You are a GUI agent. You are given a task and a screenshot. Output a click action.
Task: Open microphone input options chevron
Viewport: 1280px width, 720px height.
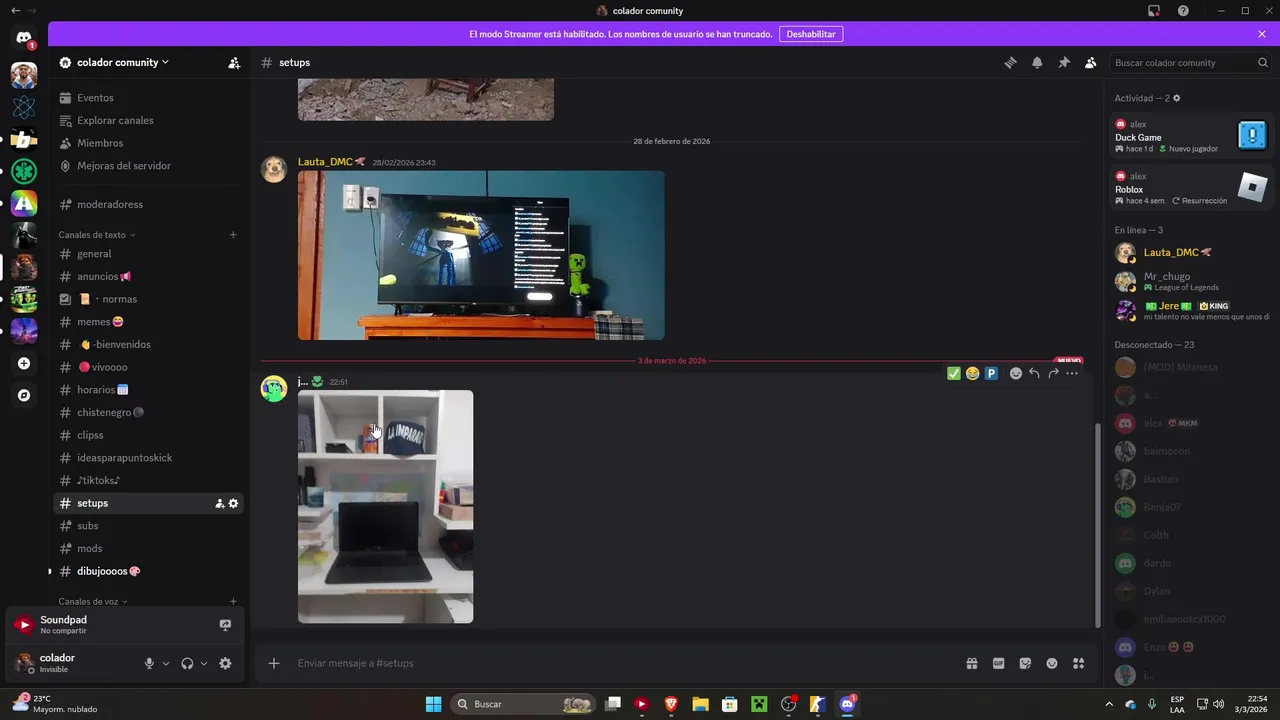click(166, 663)
